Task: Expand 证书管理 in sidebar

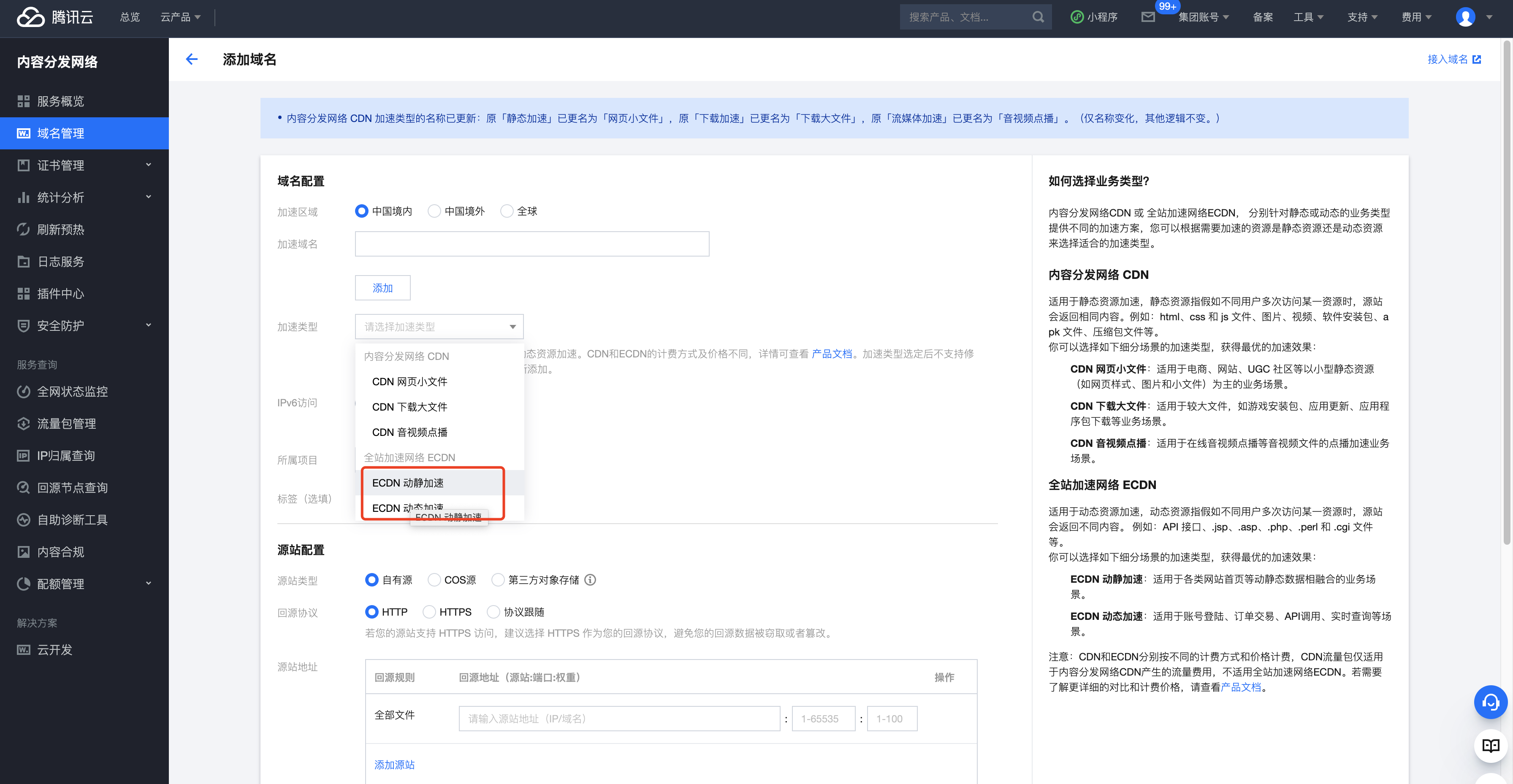Action: 148,165
